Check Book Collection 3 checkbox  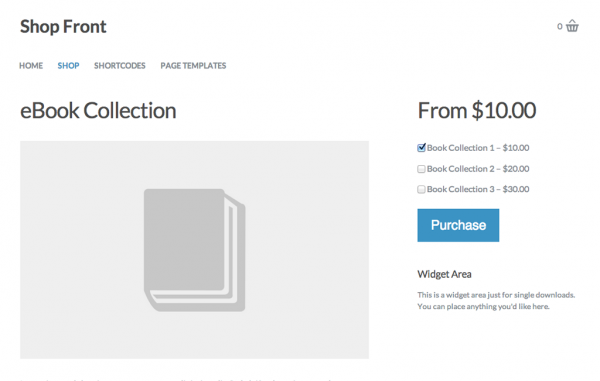point(421,189)
